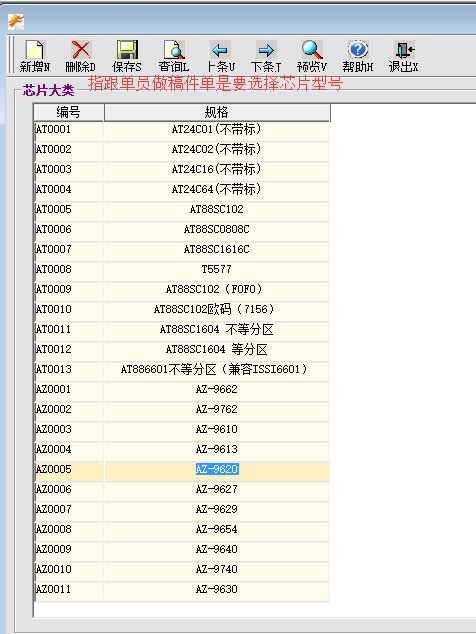The image size is (476, 634).
Task: Go to previous record with 上条U arrow
Action: click(220, 50)
